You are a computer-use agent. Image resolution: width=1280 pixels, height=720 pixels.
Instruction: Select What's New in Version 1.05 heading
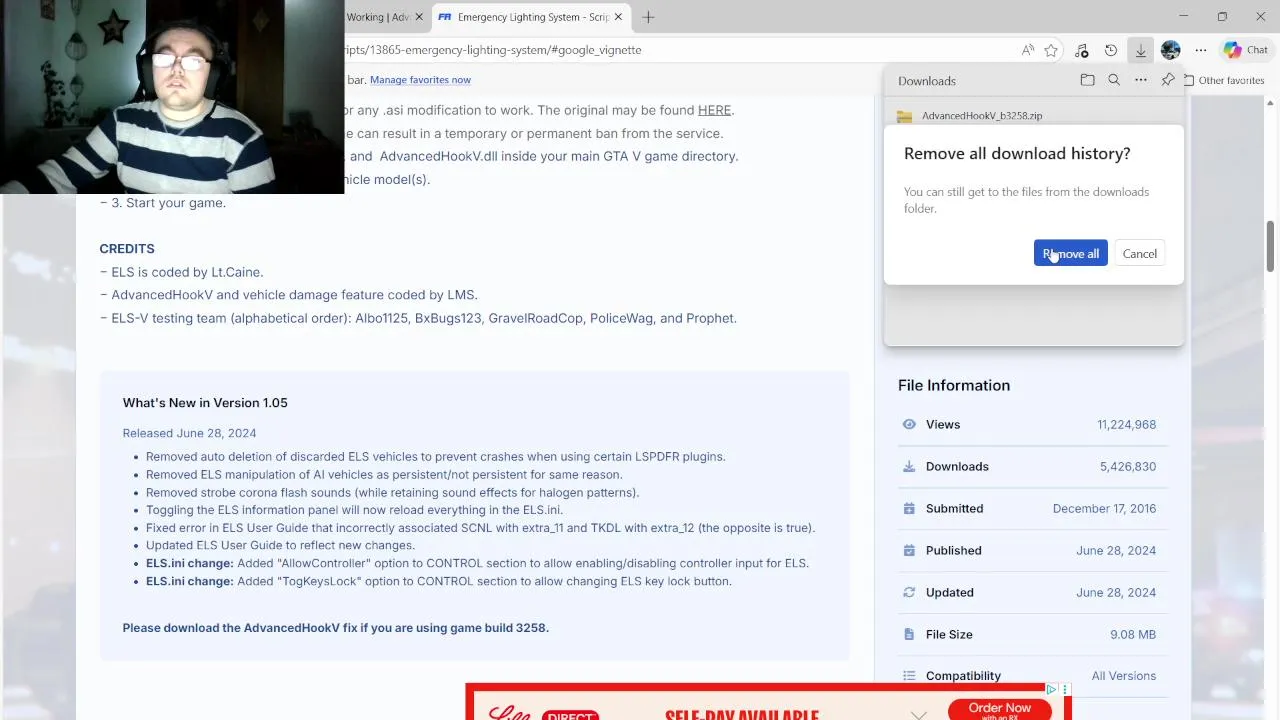point(205,403)
